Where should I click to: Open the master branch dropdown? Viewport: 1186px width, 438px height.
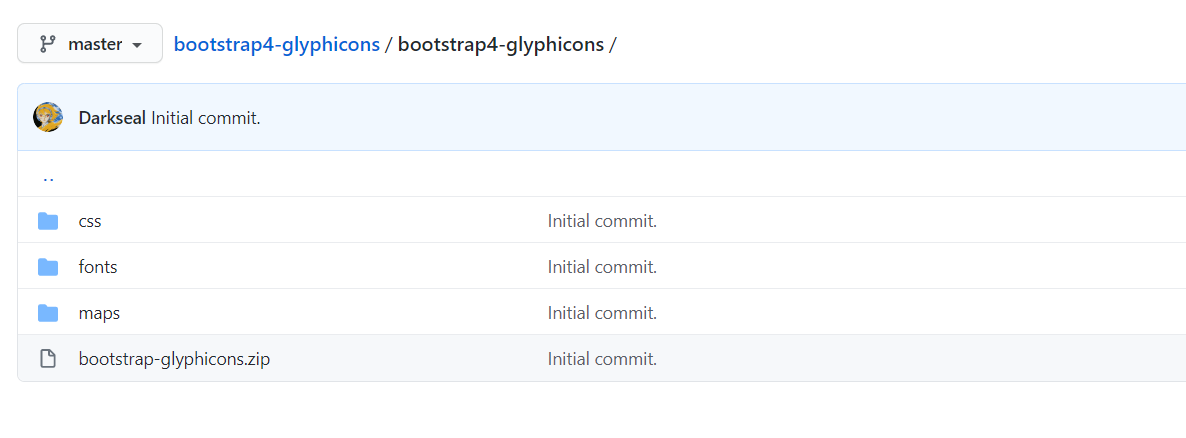90,44
